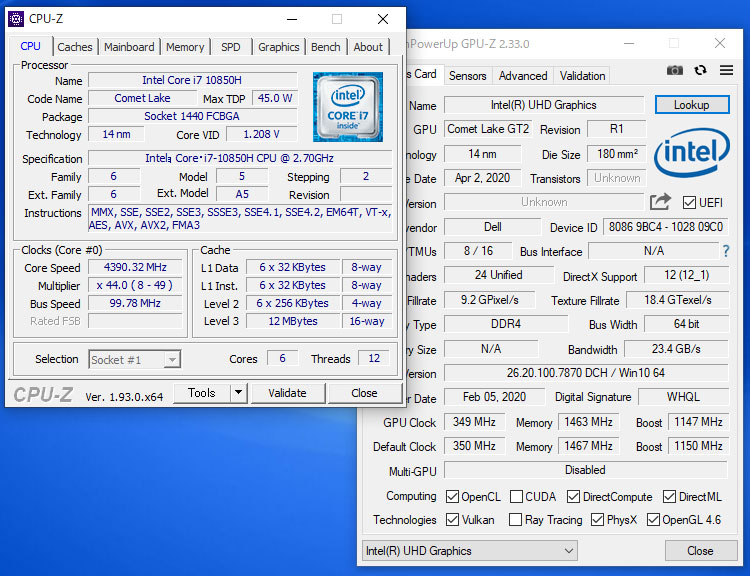Switch to the Graphics tab in CPU-Z

click(x=279, y=47)
